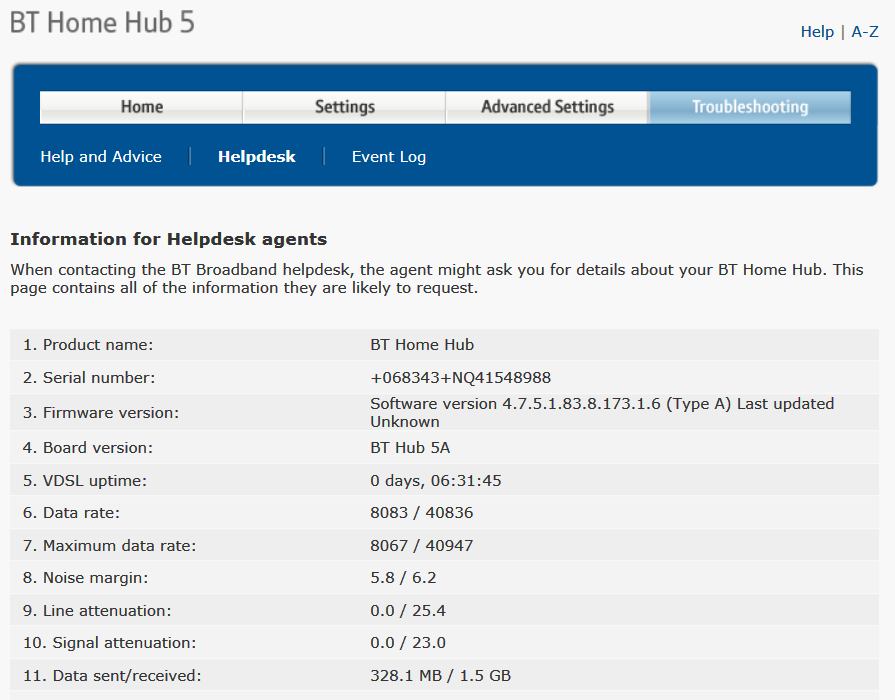The image size is (895, 700).
Task: Open the A-Z index link
Action: pos(865,32)
